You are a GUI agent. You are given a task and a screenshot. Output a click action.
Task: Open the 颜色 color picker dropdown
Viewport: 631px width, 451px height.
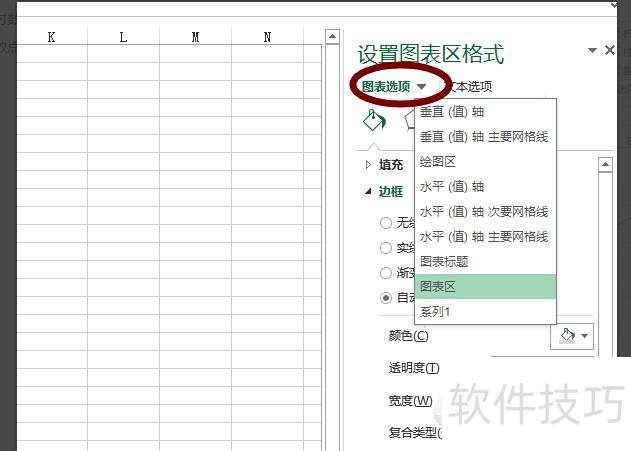[x=572, y=336]
